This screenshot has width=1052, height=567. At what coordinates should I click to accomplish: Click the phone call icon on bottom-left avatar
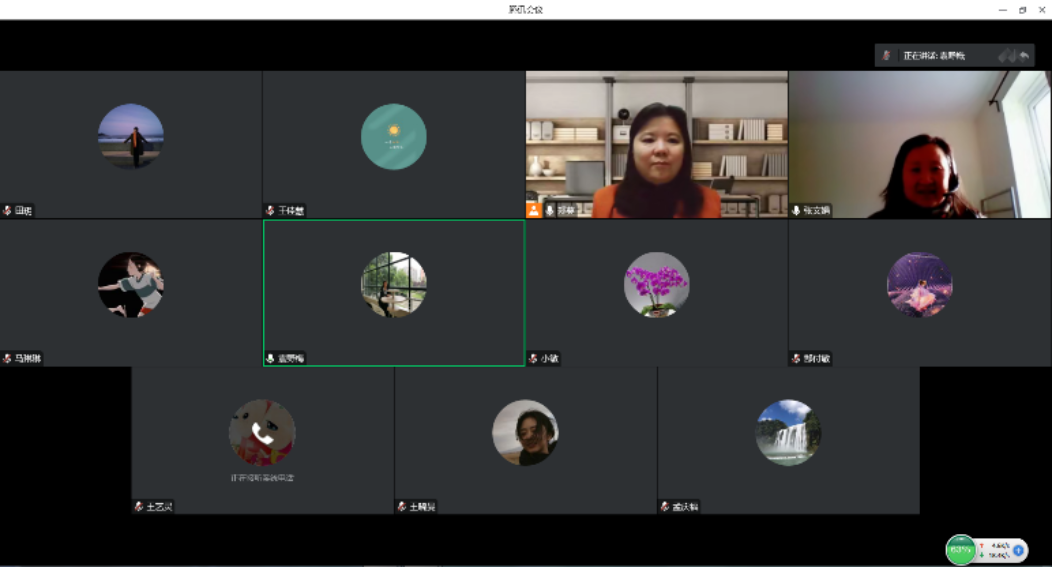(x=262, y=433)
